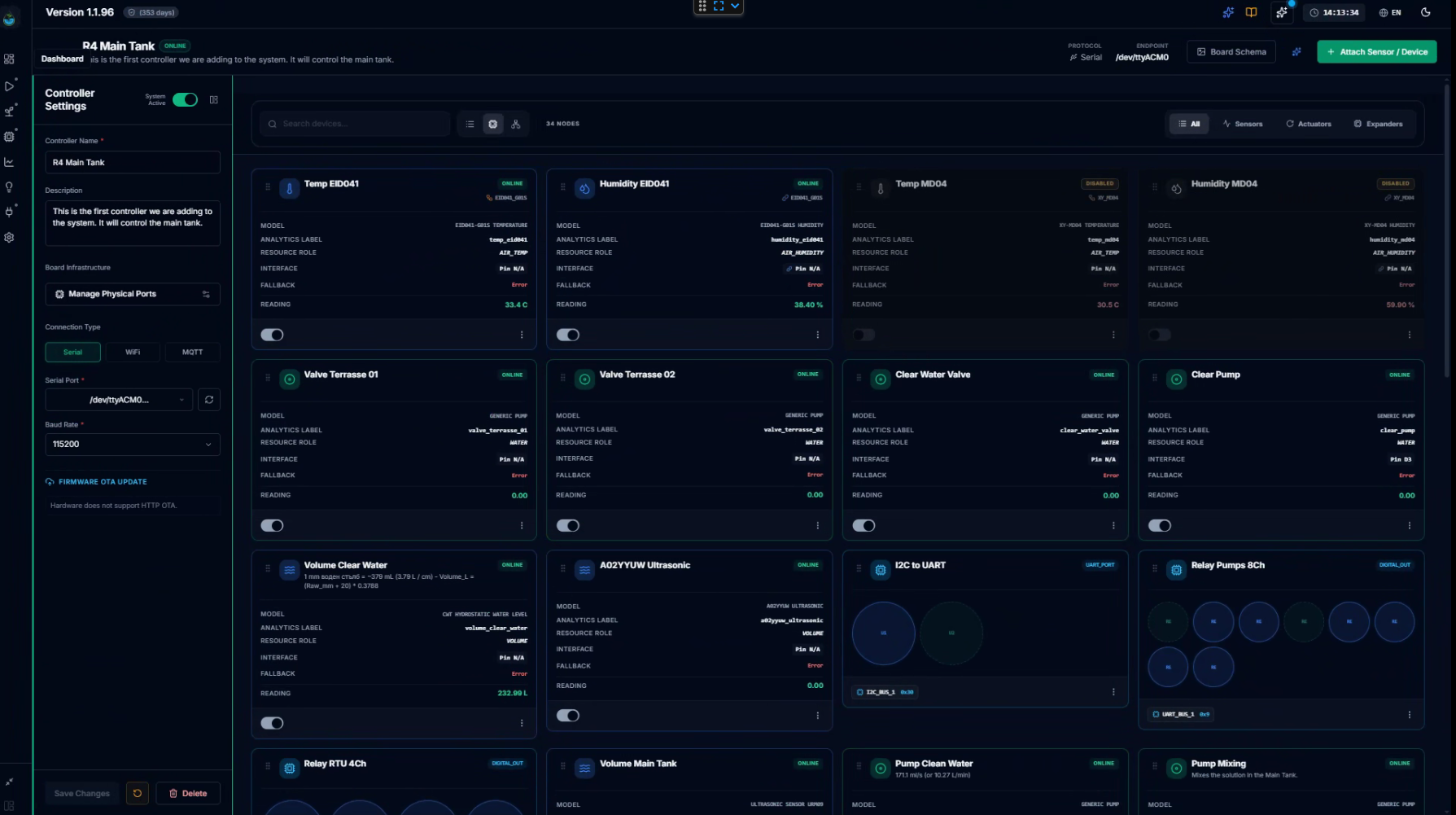This screenshot has width=1456, height=815.
Task: Click the Attach Sensor / Device button
Action: (x=1377, y=52)
